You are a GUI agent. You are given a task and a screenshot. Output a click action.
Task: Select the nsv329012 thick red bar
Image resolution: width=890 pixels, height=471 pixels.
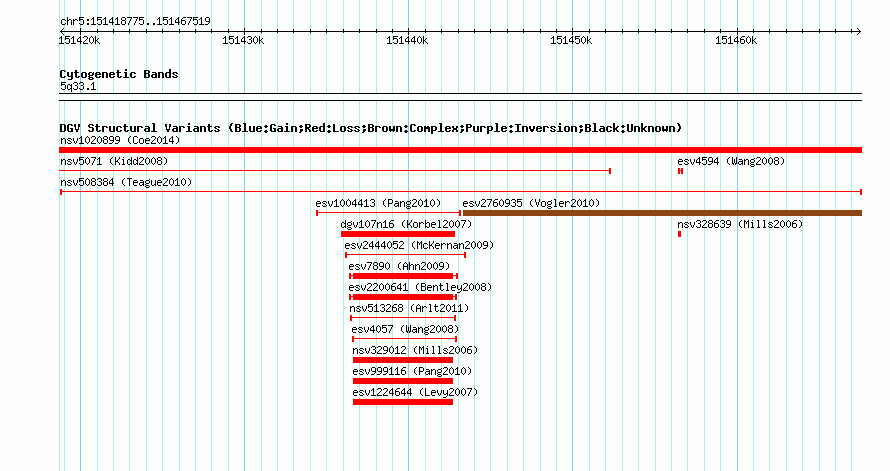click(403, 360)
